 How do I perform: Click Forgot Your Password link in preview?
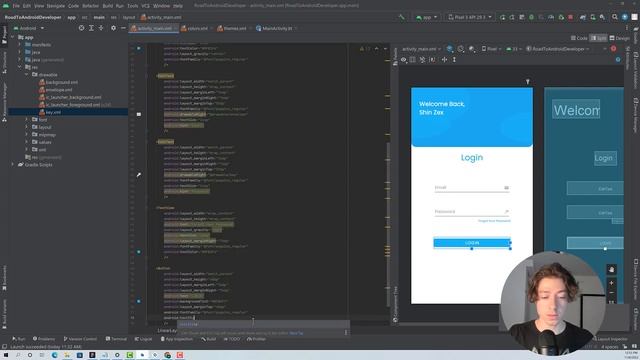pos(494,221)
